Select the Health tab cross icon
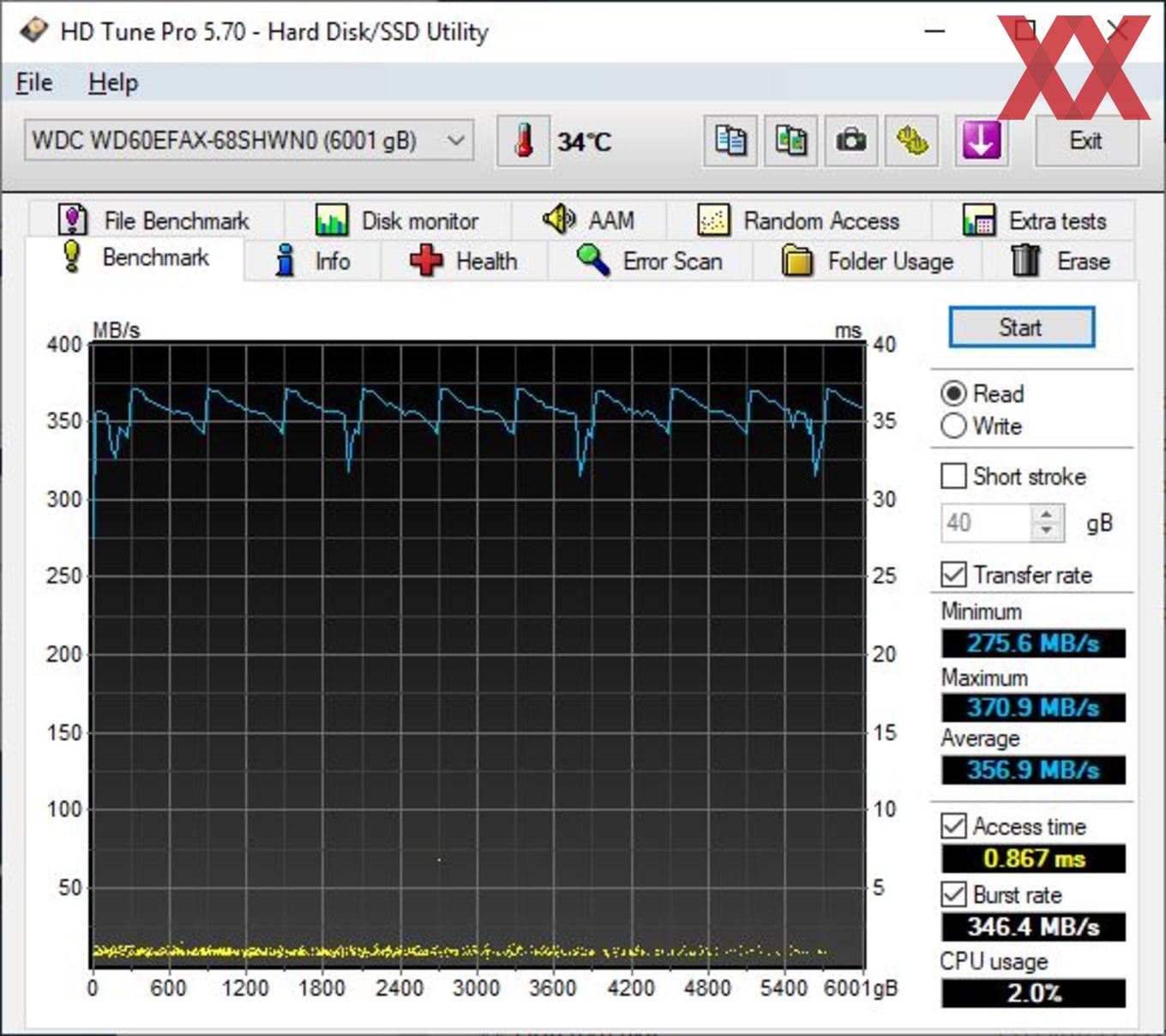Image resolution: width=1166 pixels, height=1036 pixels. (426, 262)
